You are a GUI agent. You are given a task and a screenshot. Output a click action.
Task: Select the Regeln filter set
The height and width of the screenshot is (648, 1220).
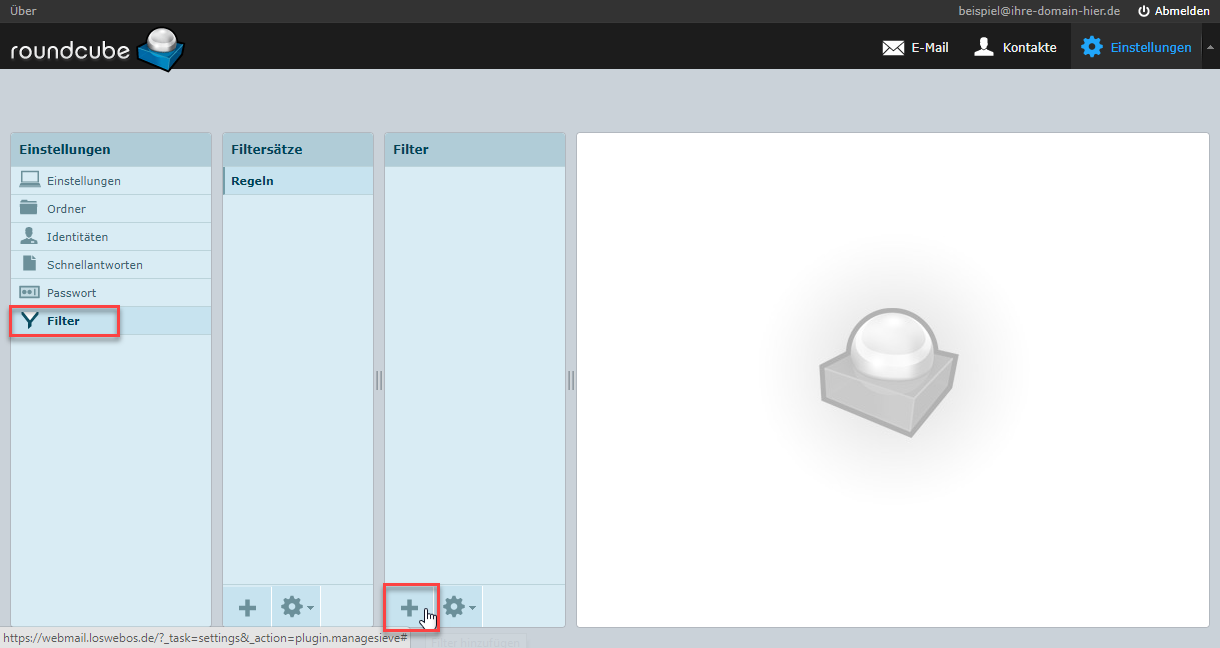252,181
